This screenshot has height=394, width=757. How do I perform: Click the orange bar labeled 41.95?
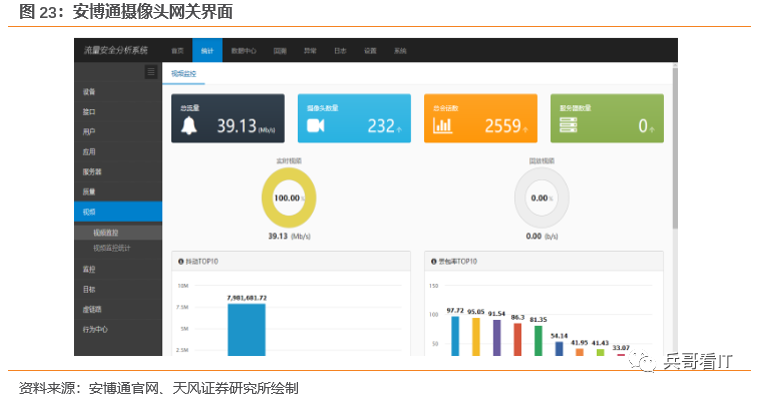580,352
